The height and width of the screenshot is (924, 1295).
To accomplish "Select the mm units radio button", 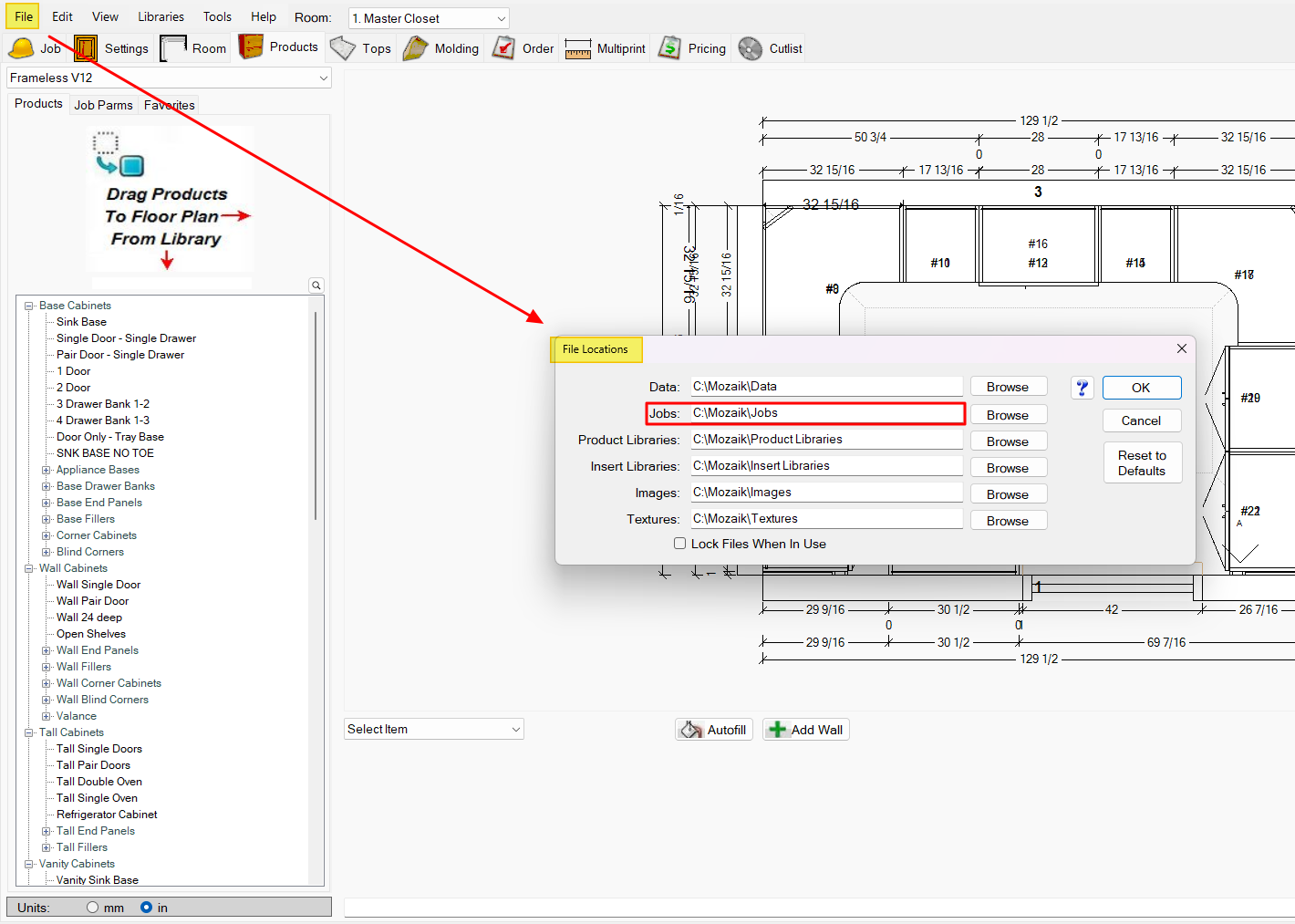I will [93, 908].
